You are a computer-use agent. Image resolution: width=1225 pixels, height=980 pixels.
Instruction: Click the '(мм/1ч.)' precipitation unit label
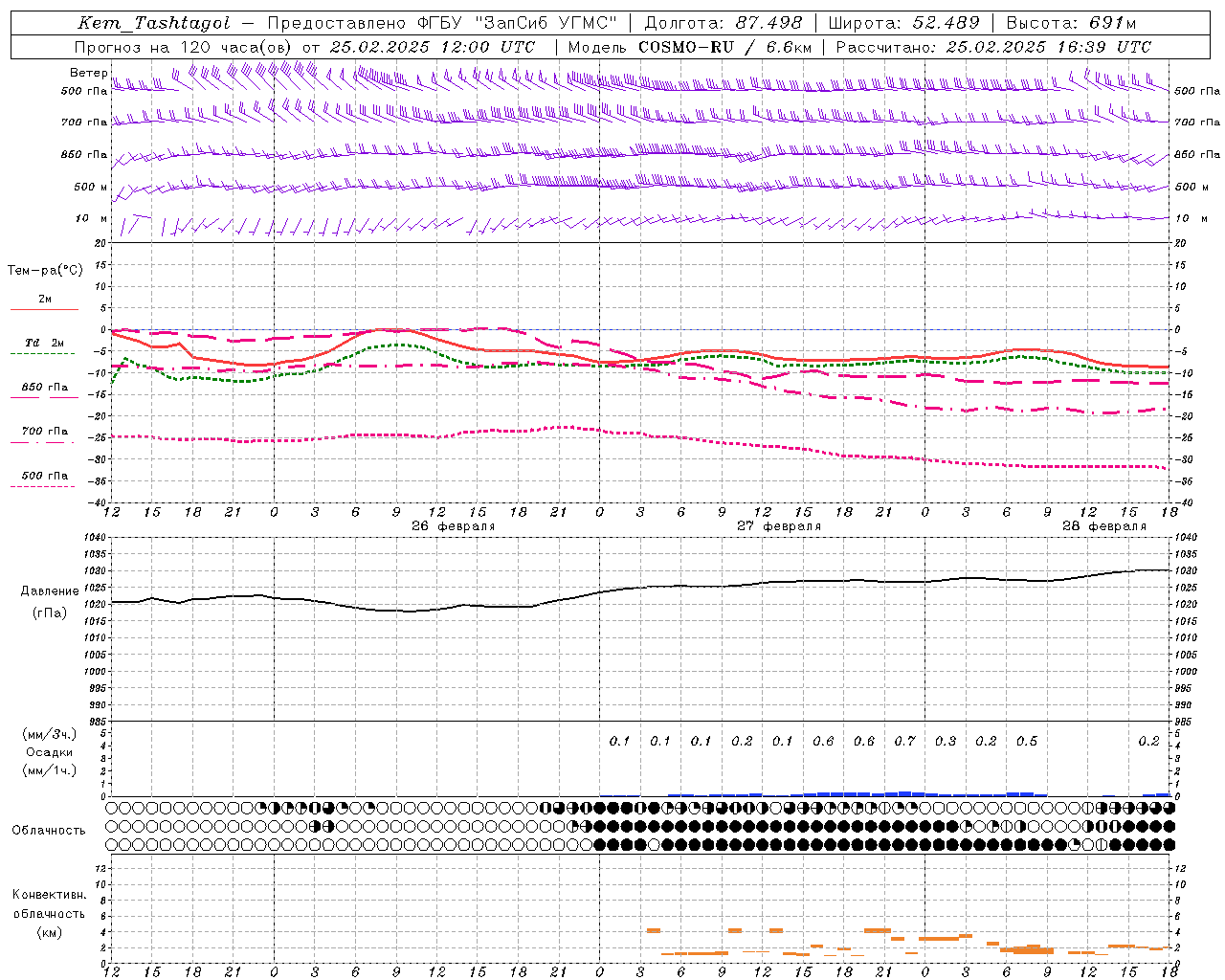coord(49,770)
